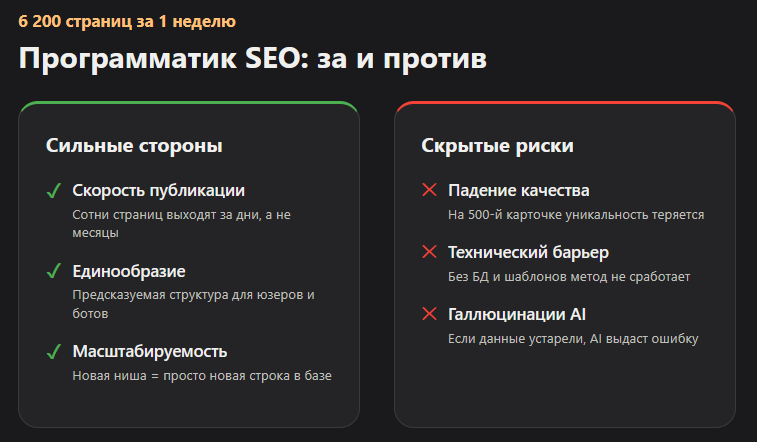Image resolution: width=757 pixels, height=442 pixels.
Task: Click the text Если данные устарели, AI выдаст ошибку
Action: coord(573,339)
